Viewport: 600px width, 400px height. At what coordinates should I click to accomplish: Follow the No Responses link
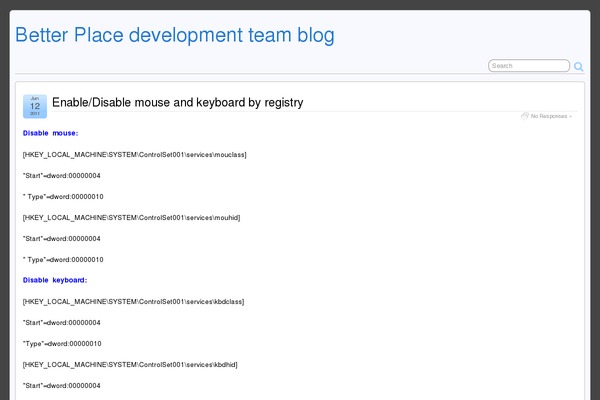pyautogui.click(x=549, y=116)
